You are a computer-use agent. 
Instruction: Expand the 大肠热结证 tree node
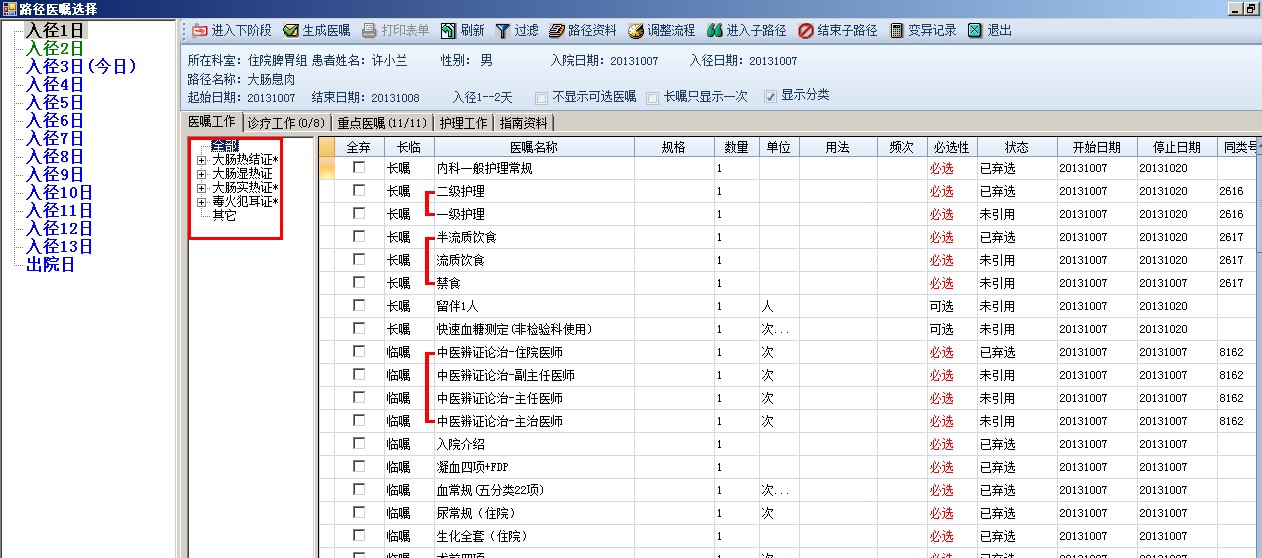click(x=202, y=160)
